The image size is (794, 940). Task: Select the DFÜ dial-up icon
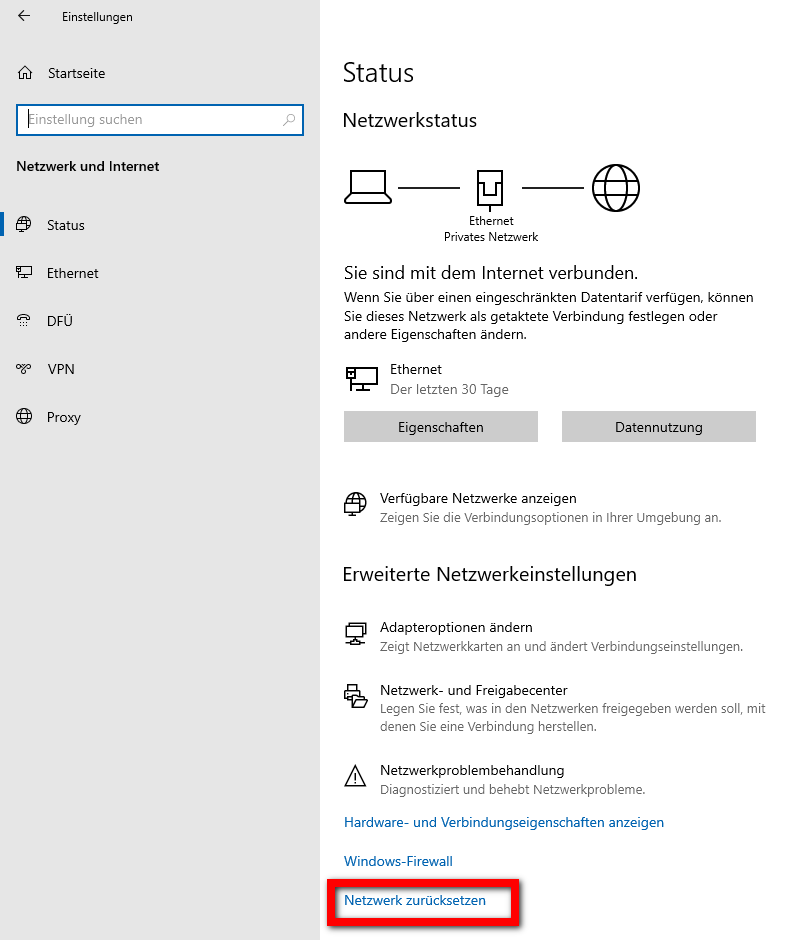[x=24, y=321]
